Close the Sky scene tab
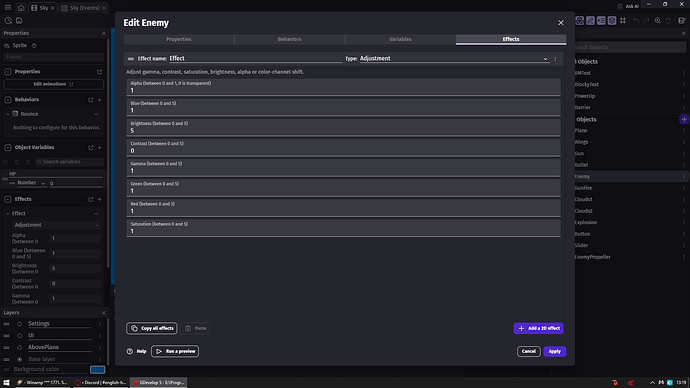Screen dimensions: 690x388 (52, 8)
